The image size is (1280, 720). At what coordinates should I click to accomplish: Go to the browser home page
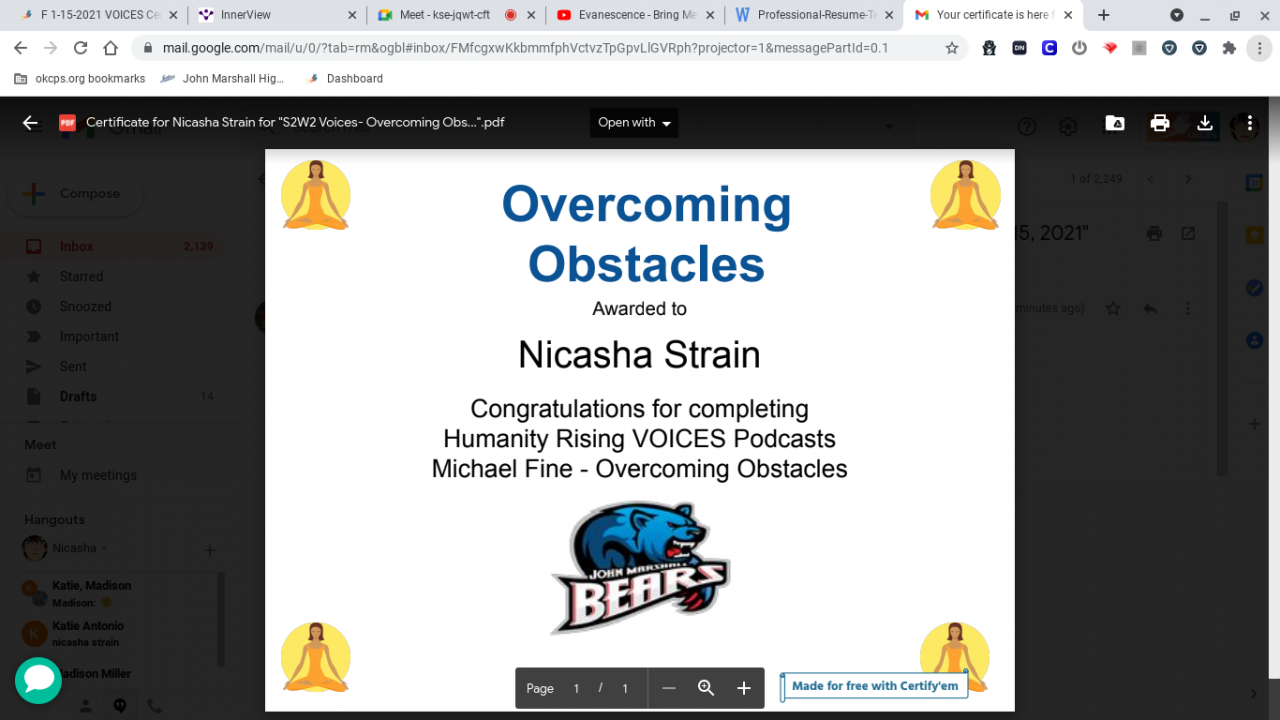coord(111,48)
